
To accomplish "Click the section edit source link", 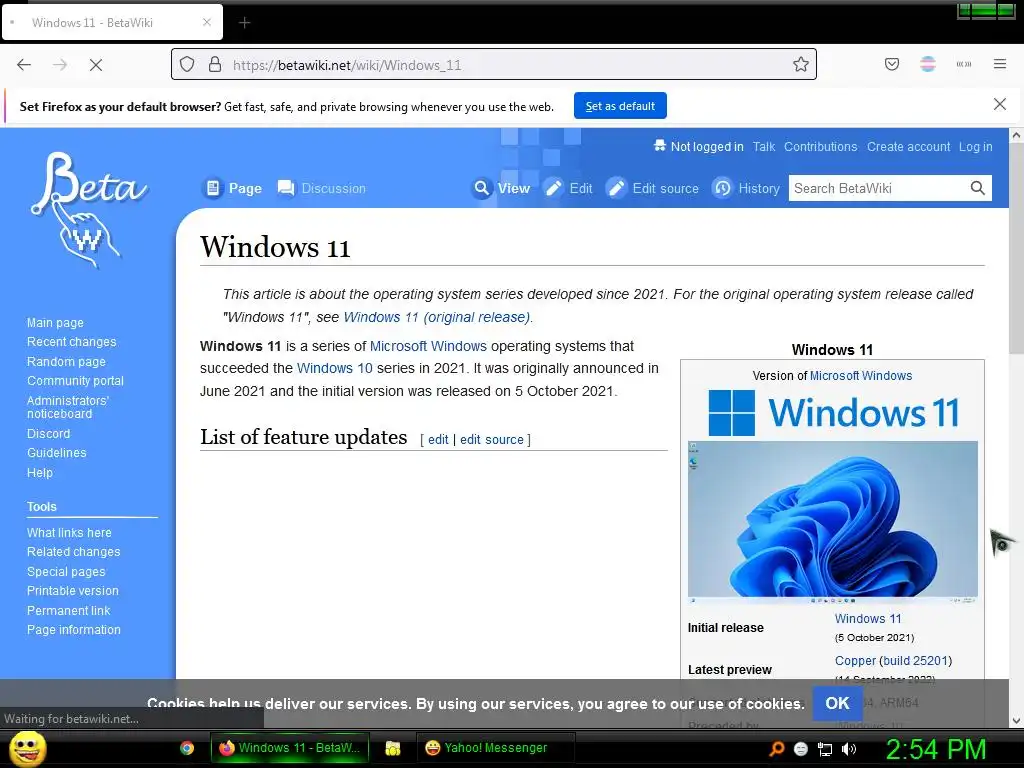I will (x=492, y=440).
